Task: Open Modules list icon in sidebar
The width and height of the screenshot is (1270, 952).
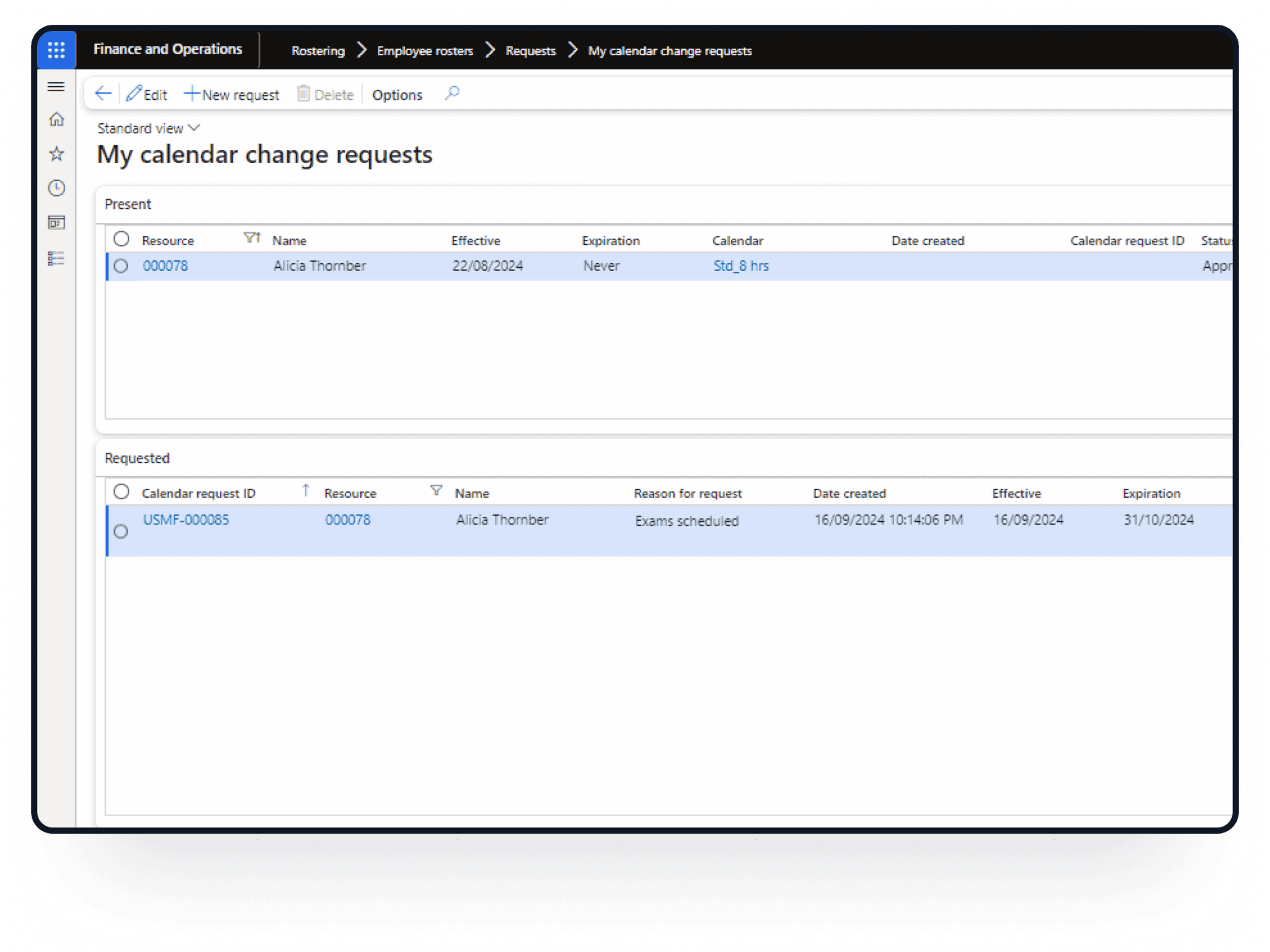Action: tap(56, 258)
